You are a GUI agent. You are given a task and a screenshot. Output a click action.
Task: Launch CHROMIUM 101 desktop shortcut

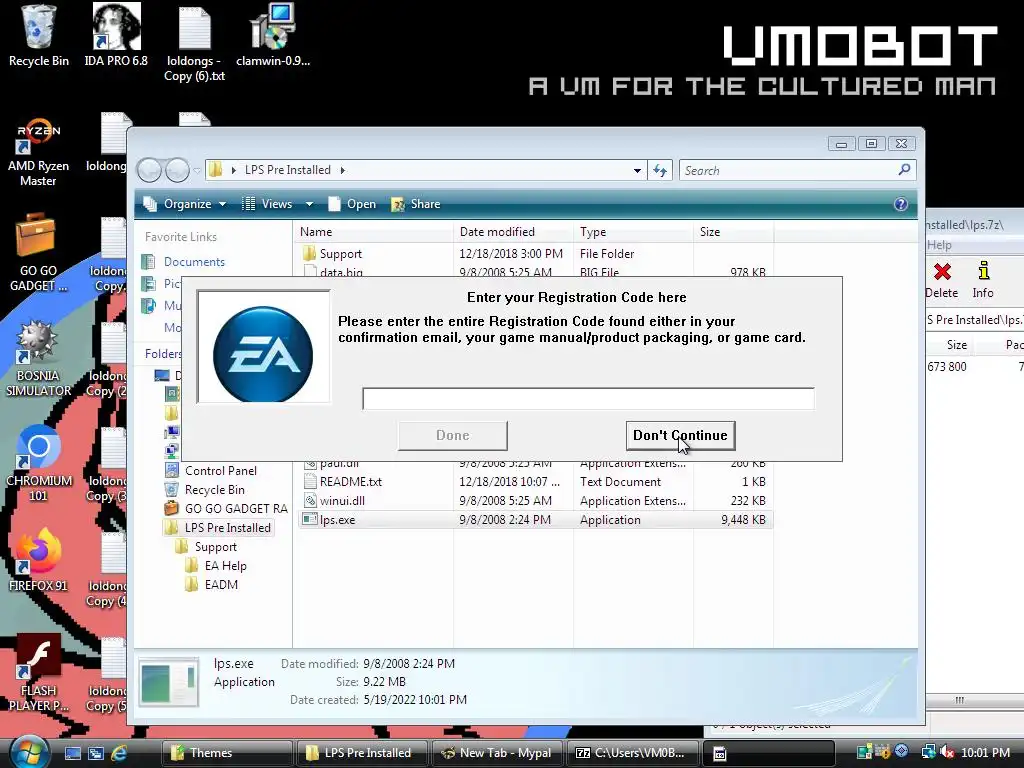pyautogui.click(x=38, y=463)
